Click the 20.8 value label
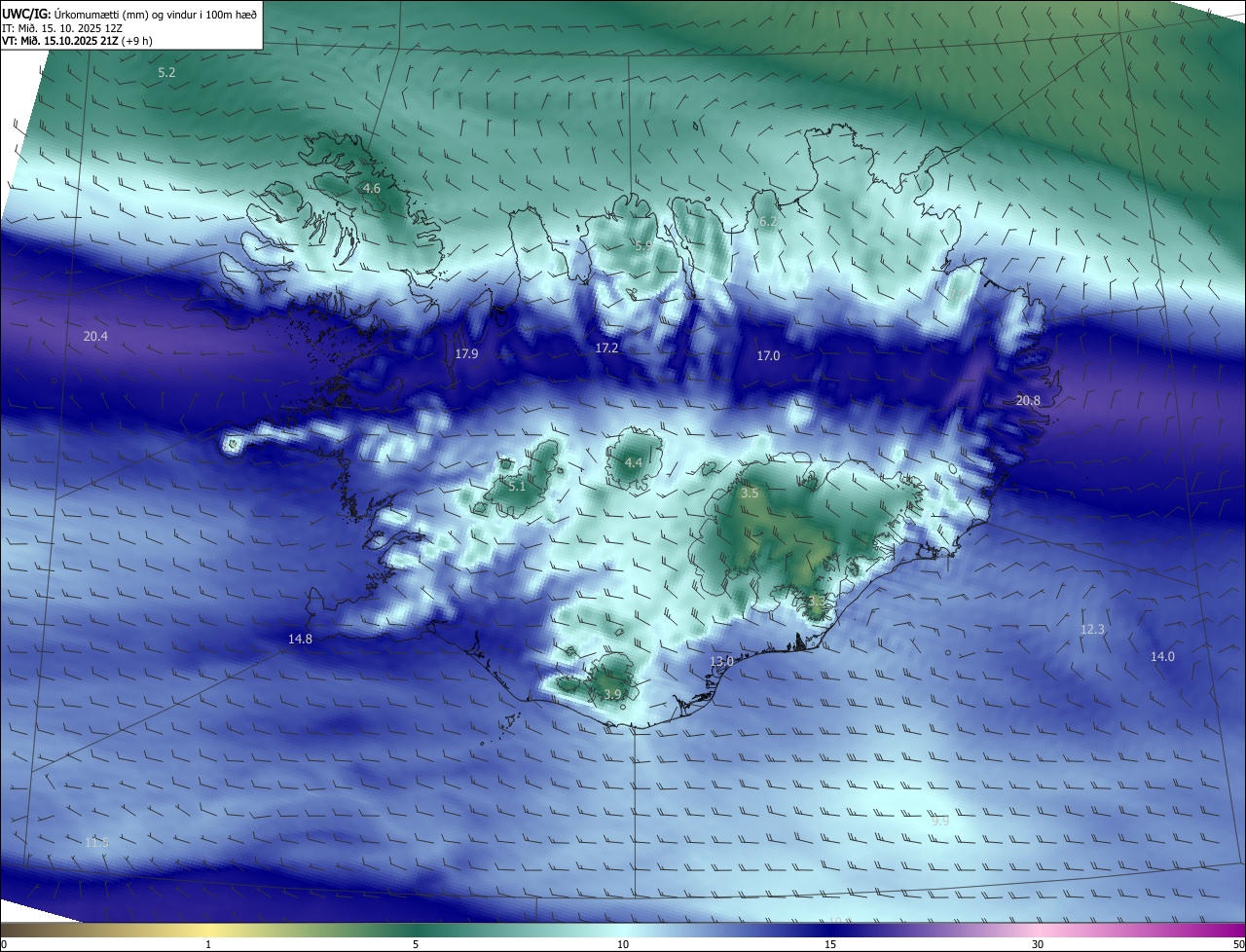Screen dimensions: 1246x952 click(1028, 400)
